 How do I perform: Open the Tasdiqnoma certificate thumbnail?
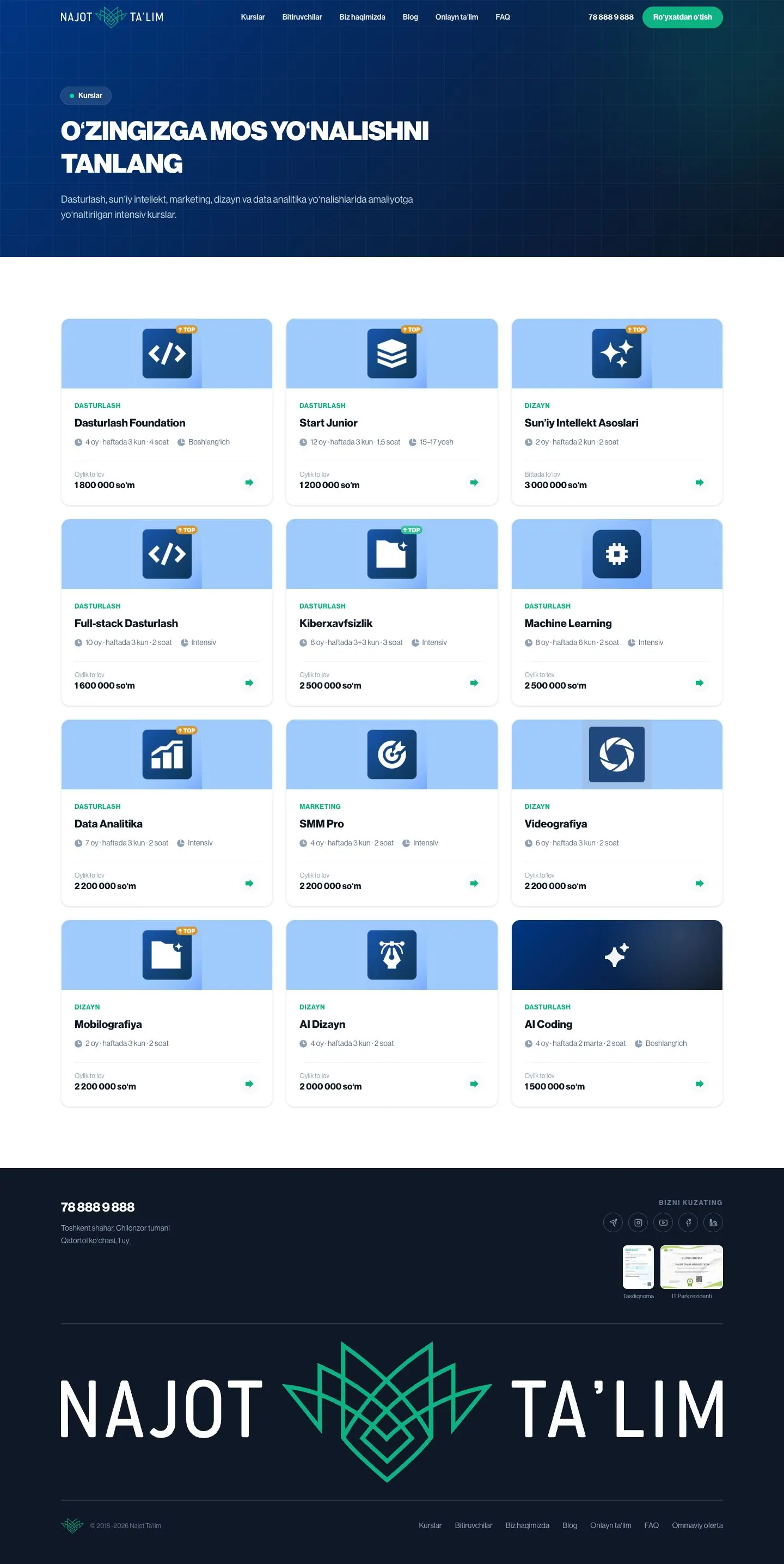tap(638, 1267)
